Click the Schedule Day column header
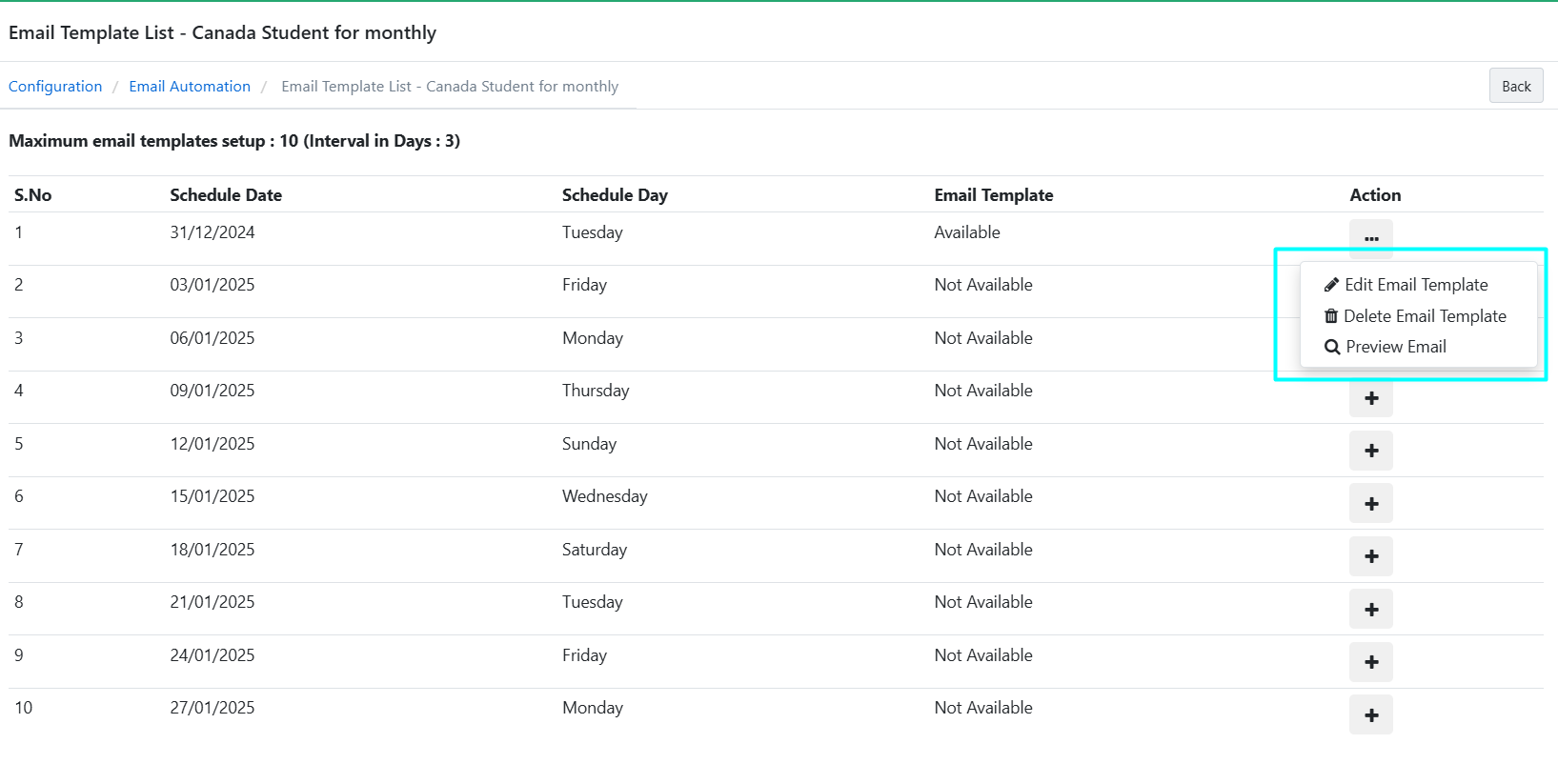The width and height of the screenshot is (1558, 784). point(615,195)
